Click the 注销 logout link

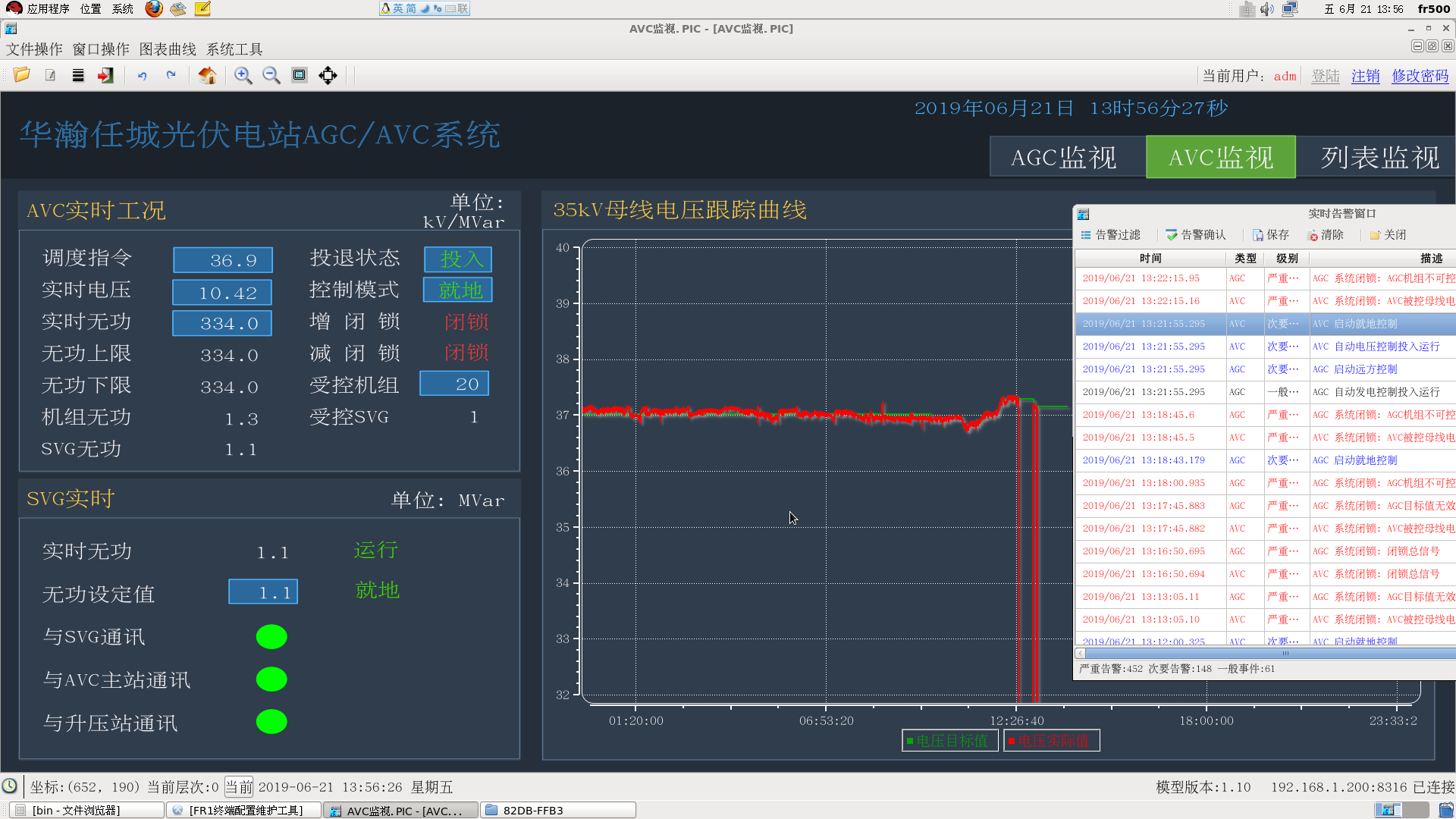coord(1365,76)
